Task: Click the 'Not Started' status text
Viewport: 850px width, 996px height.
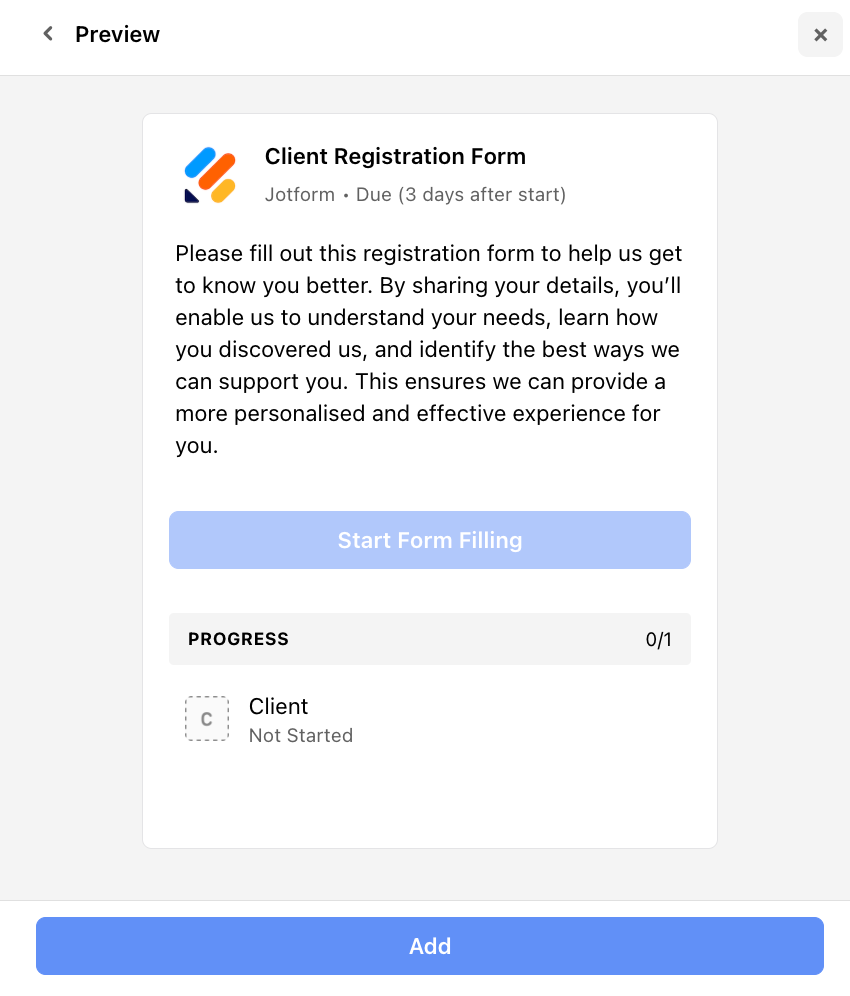Action: (300, 735)
